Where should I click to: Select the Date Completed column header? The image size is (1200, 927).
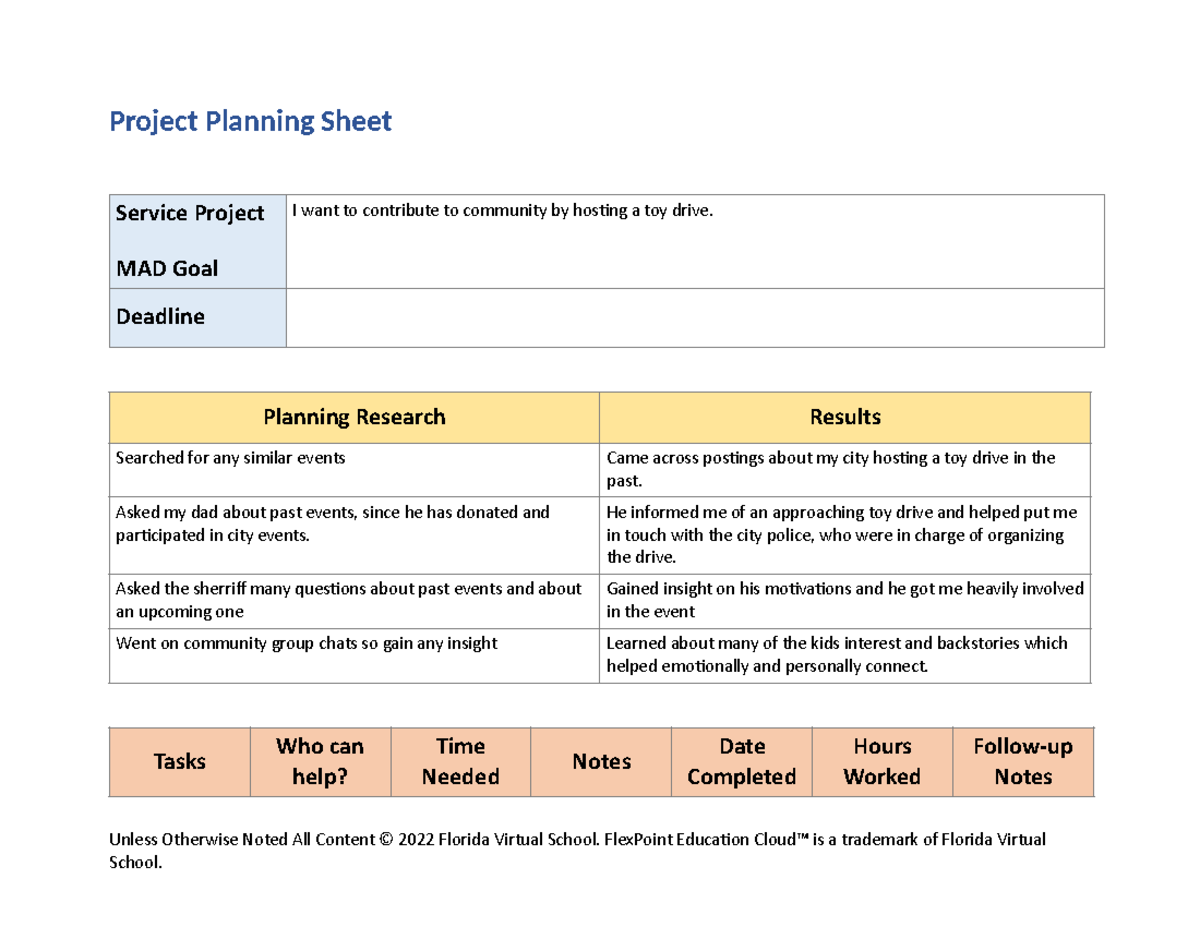click(x=742, y=762)
